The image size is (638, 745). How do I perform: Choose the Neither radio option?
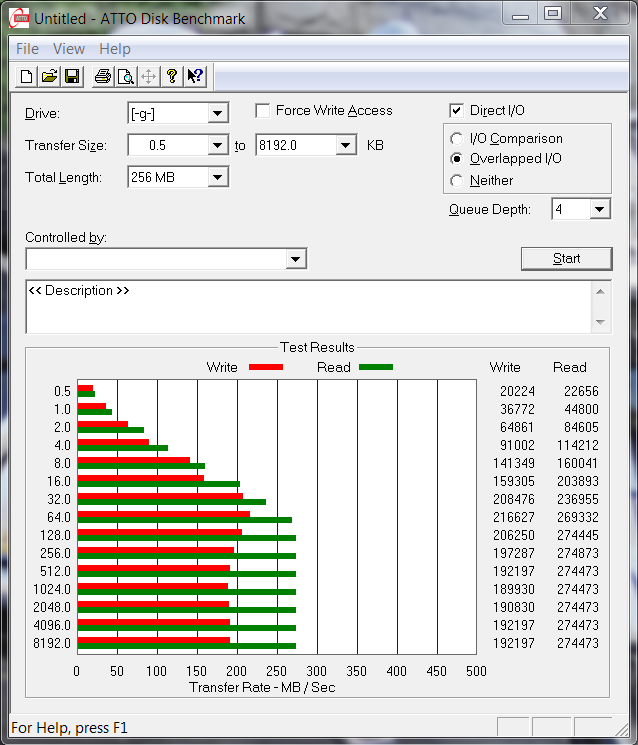coord(457,181)
